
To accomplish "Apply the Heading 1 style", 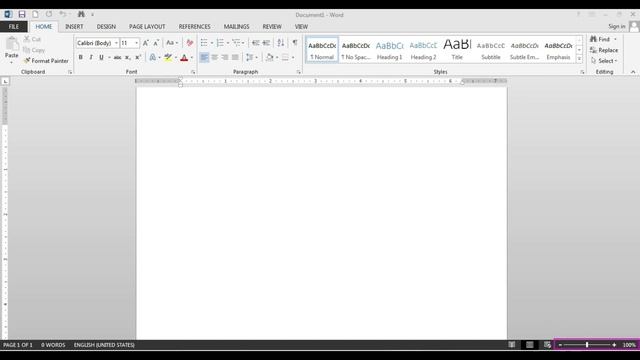I will tap(389, 50).
